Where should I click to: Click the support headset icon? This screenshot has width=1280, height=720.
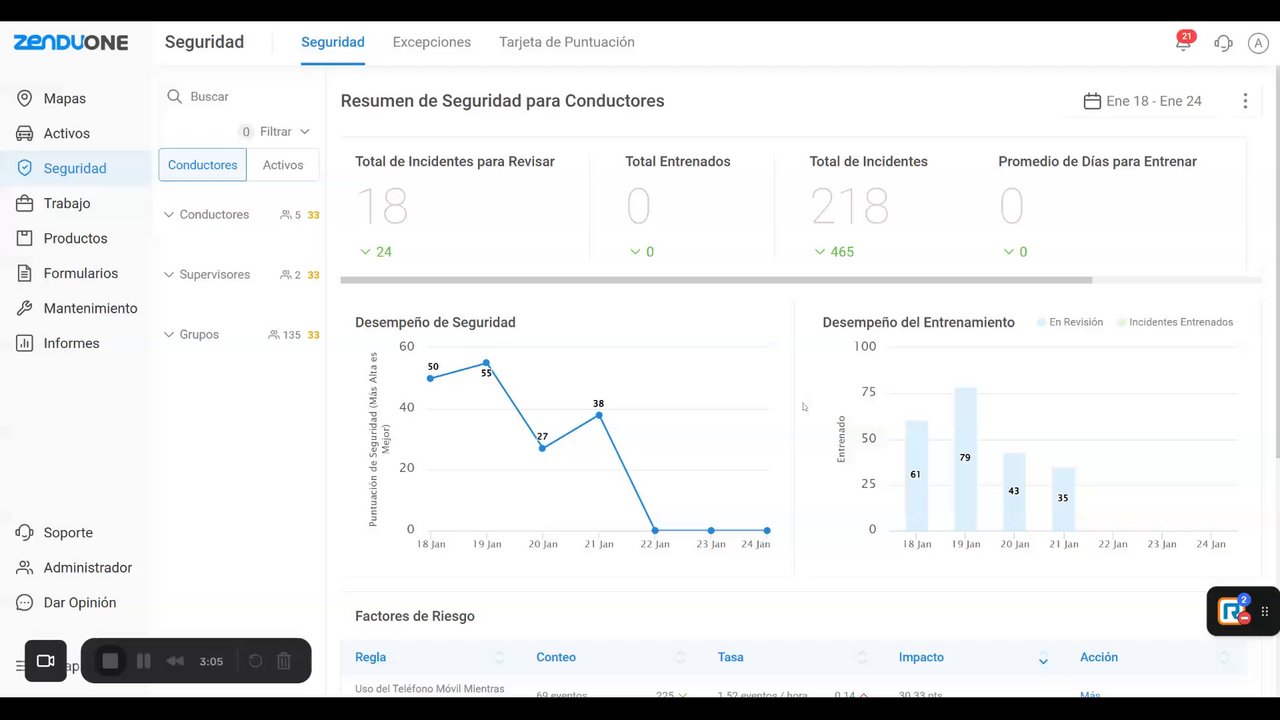click(1223, 43)
